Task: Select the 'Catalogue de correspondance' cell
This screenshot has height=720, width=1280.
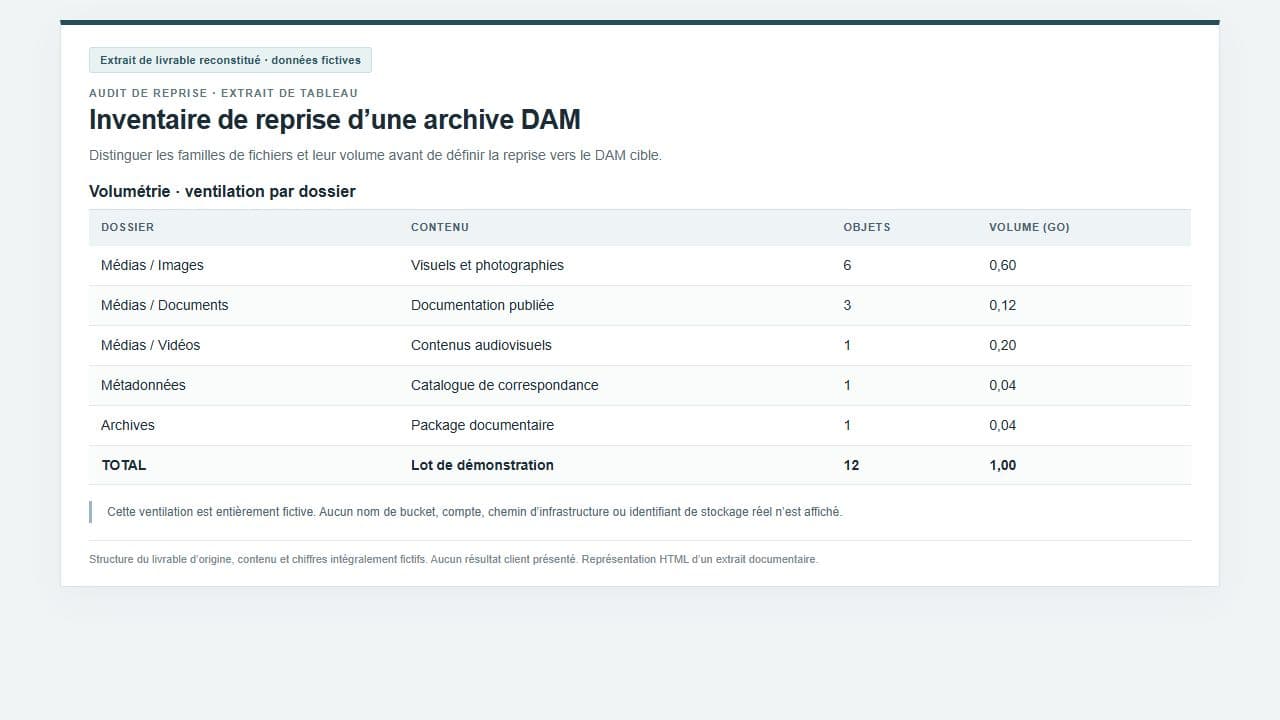Action: coord(505,385)
